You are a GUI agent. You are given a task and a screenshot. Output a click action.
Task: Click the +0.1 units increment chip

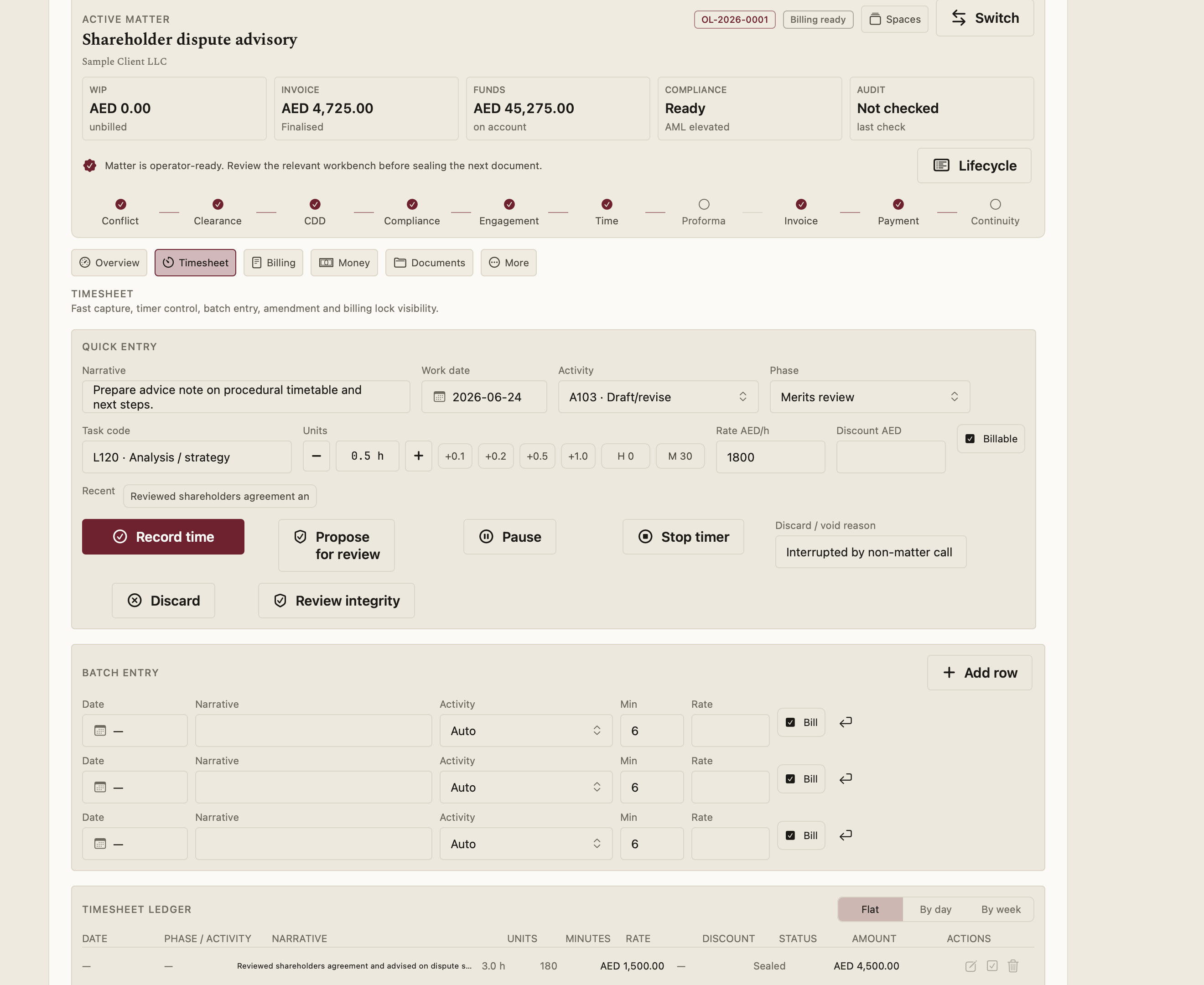[455, 456]
